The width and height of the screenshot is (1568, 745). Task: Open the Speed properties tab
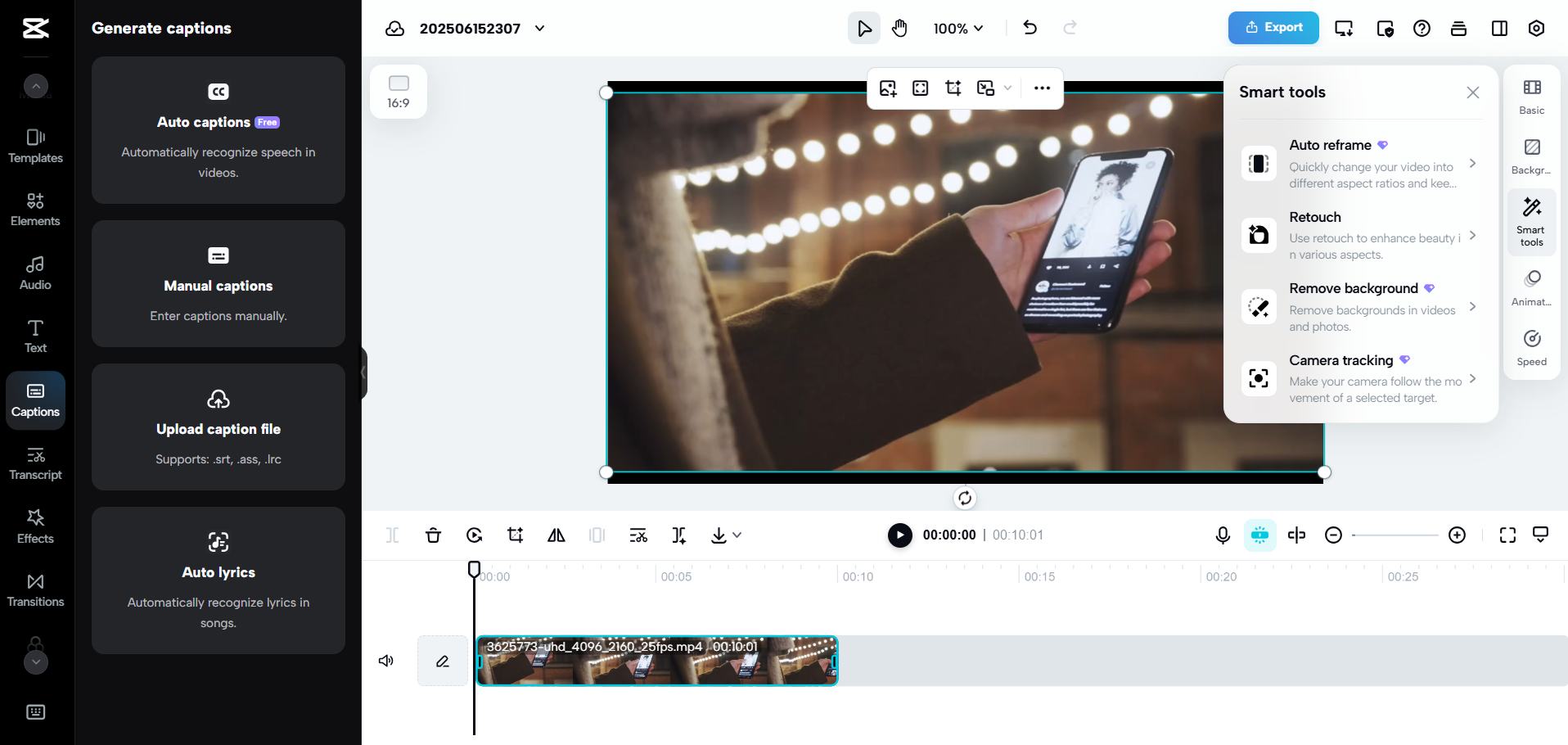point(1532,349)
